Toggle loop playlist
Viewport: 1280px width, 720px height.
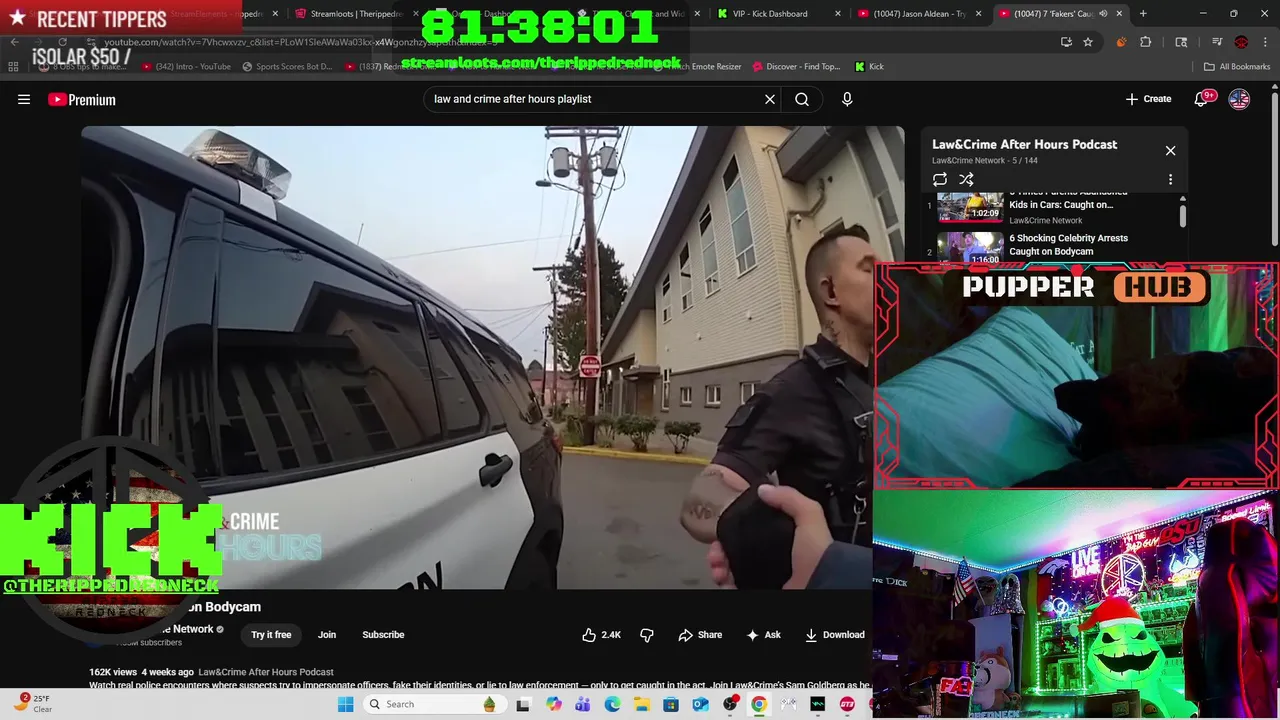click(x=940, y=180)
